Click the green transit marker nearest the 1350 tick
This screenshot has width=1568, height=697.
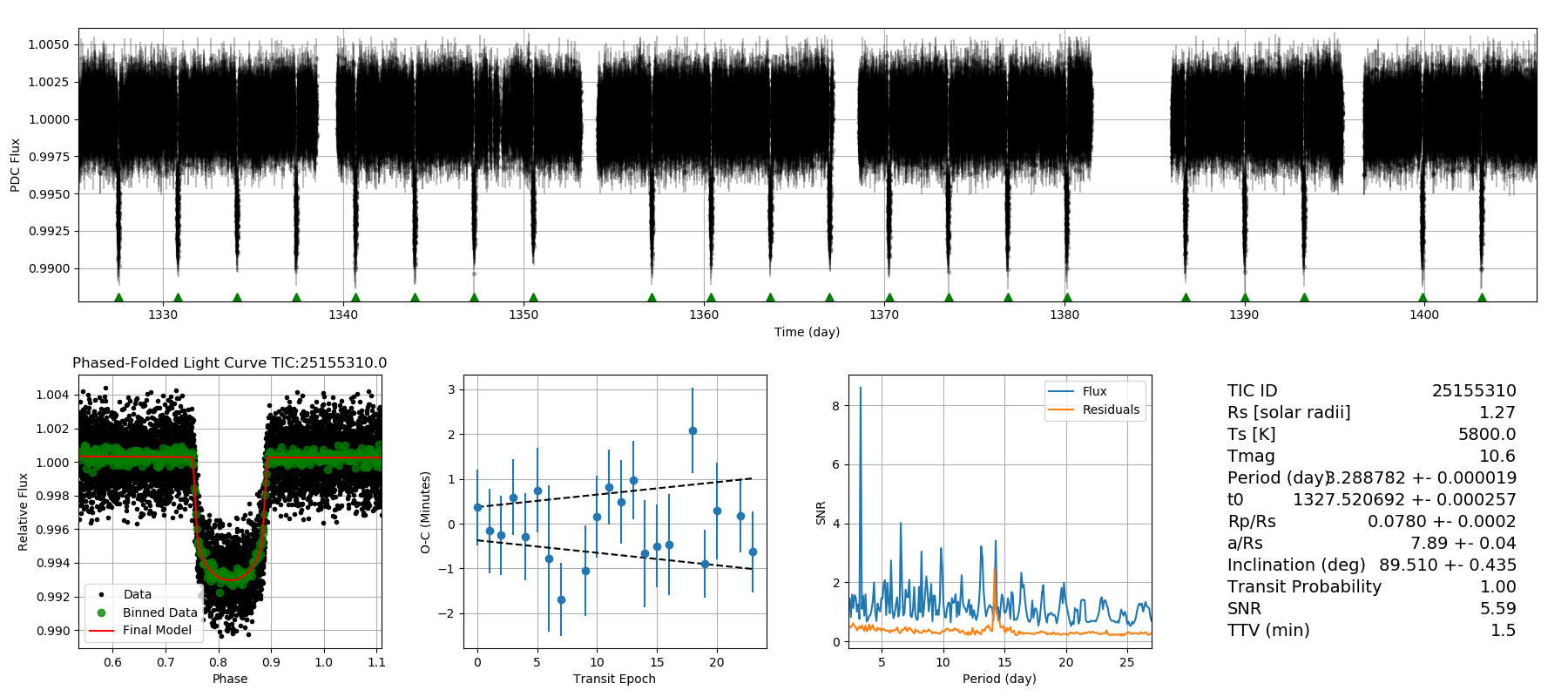533,297
